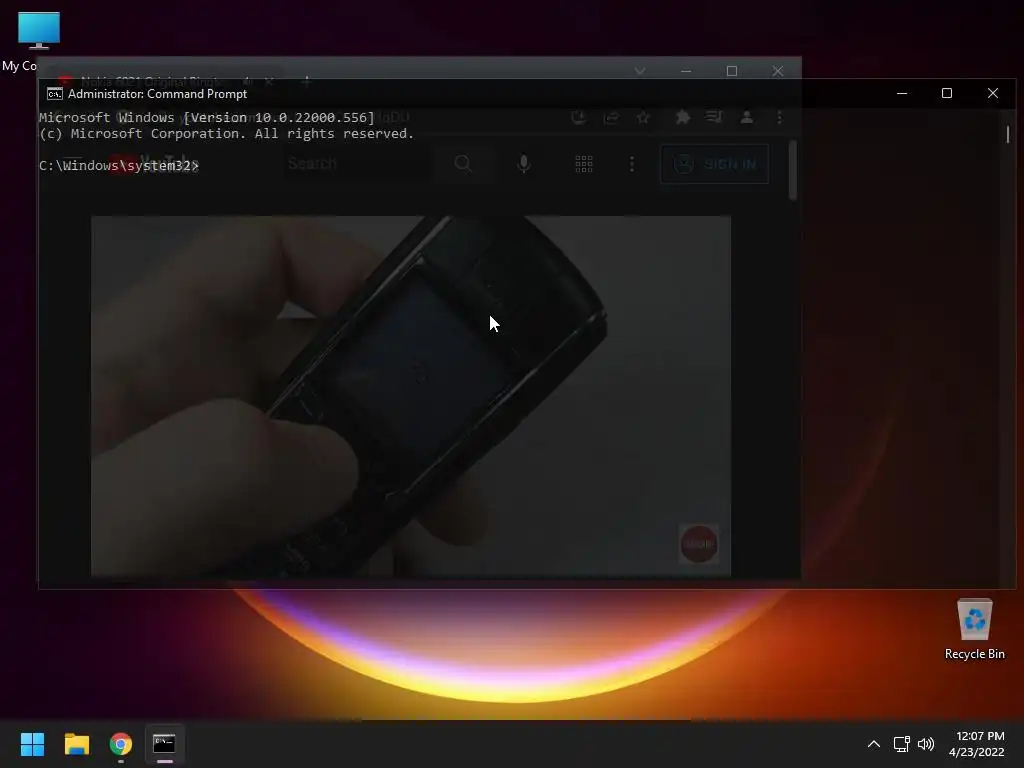Click the Command Prompt taskbar icon
This screenshot has width=1024, height=768.
(x=164, y=744)
